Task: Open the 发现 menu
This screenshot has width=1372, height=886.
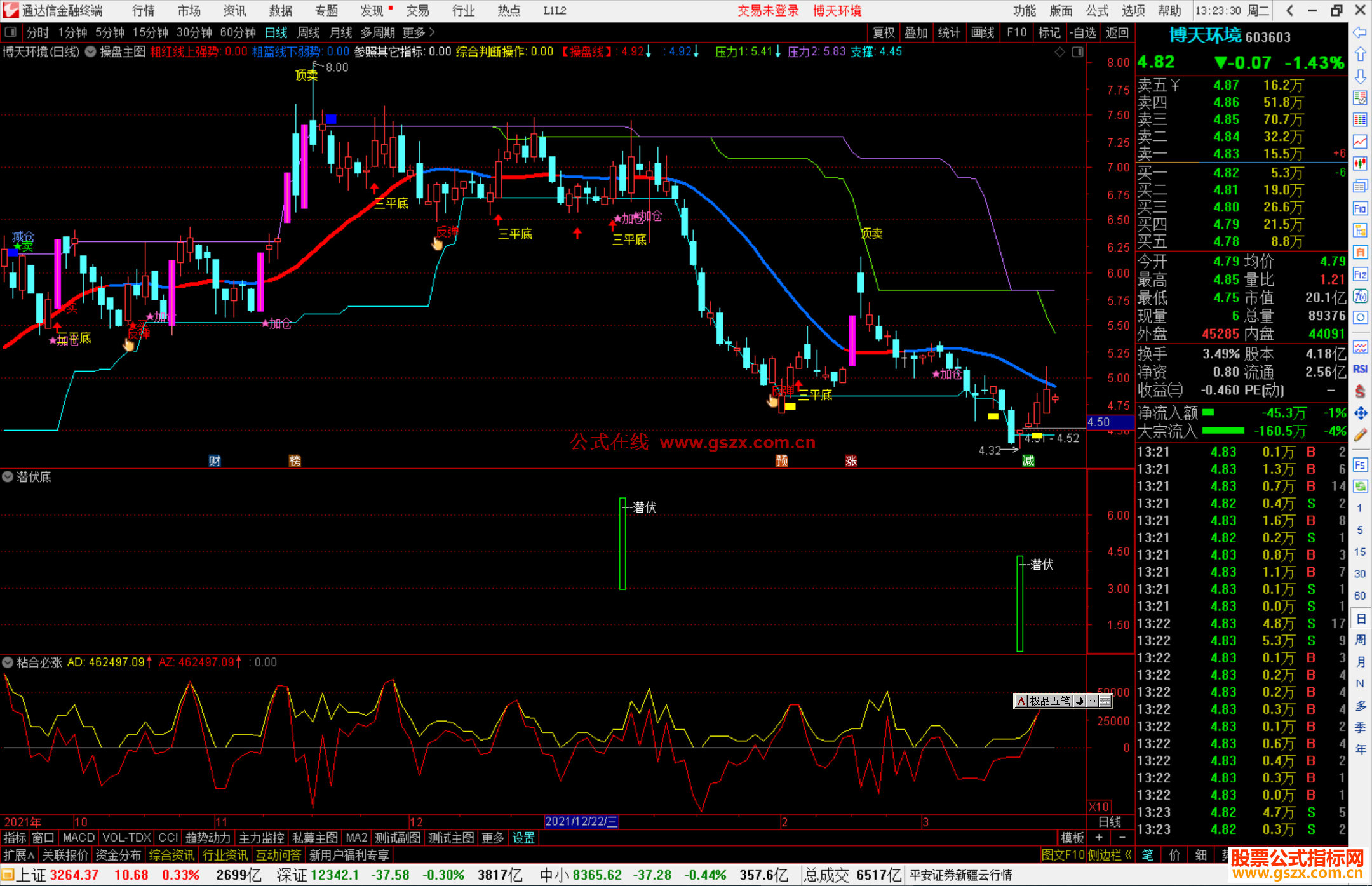Action: coord(372,11)
